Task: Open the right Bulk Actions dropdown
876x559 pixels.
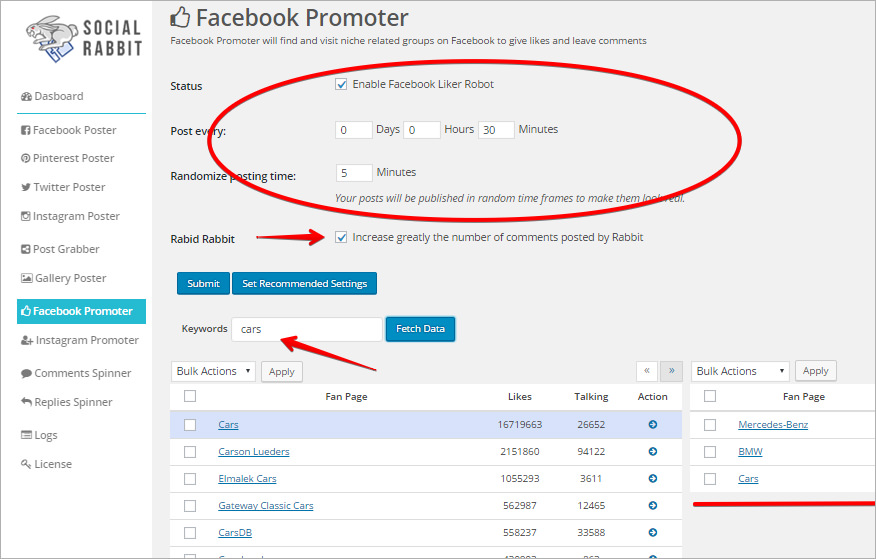Action: tap(740, 371)
